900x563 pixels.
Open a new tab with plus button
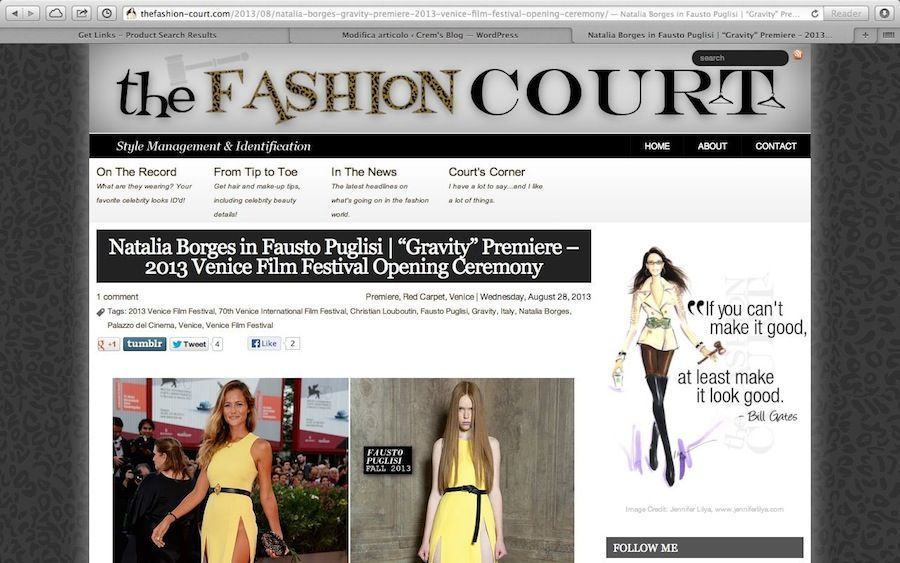coord(864,35)
